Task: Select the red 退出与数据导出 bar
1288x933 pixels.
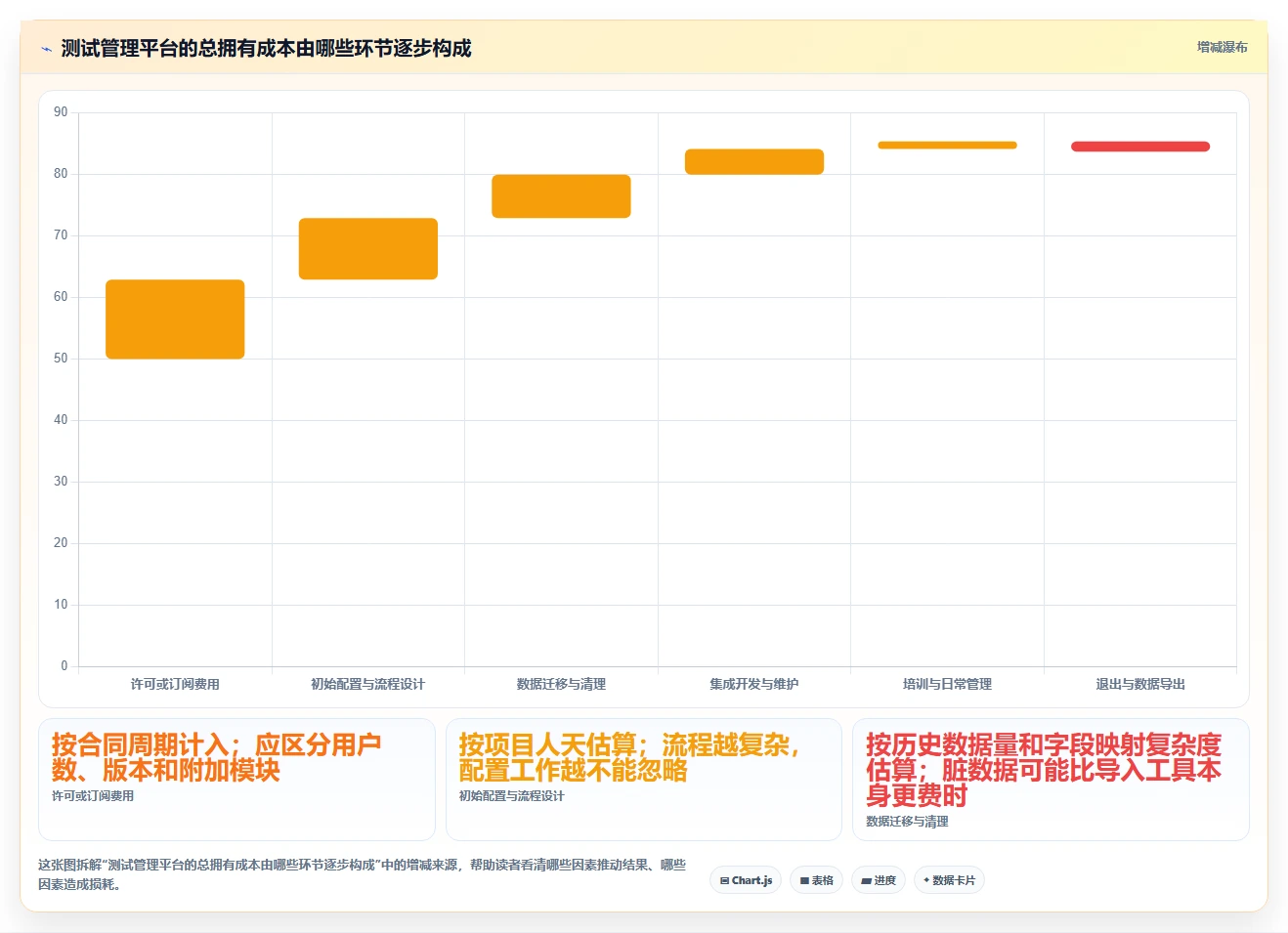Action: pos(1140,147)
